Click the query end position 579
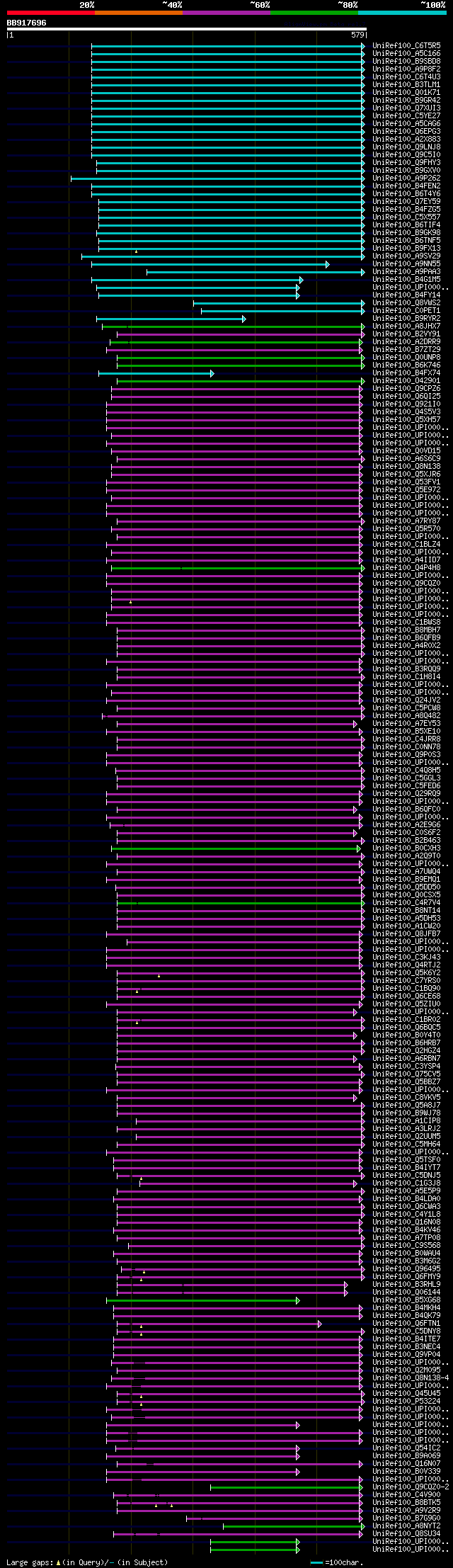This screenshot has width=453, height=1568. point(357,35)
